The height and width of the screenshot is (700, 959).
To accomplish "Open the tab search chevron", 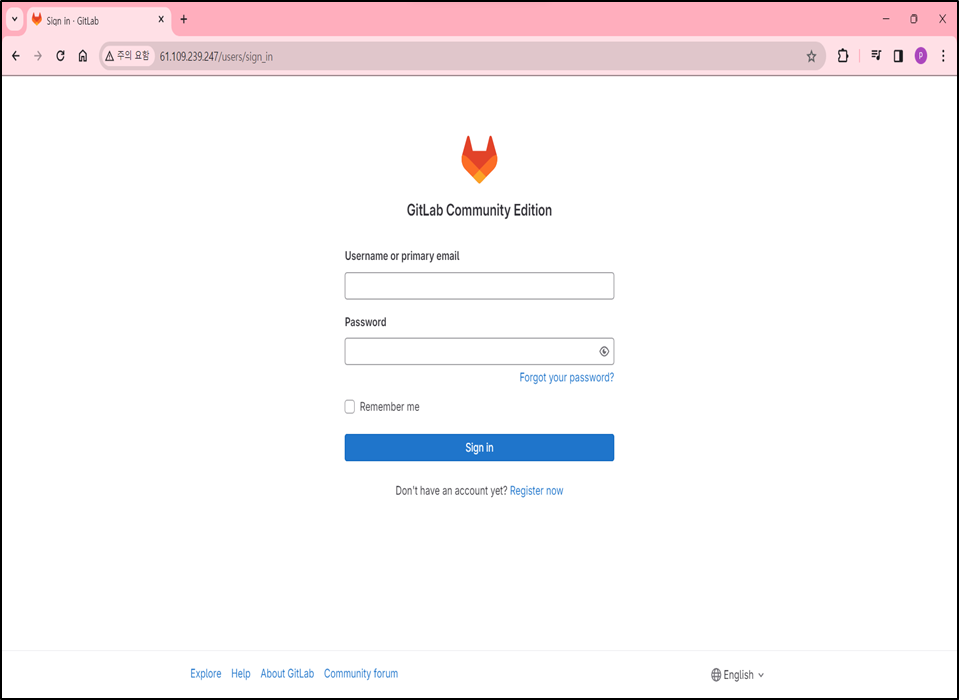I will click(x=15, y=20).
